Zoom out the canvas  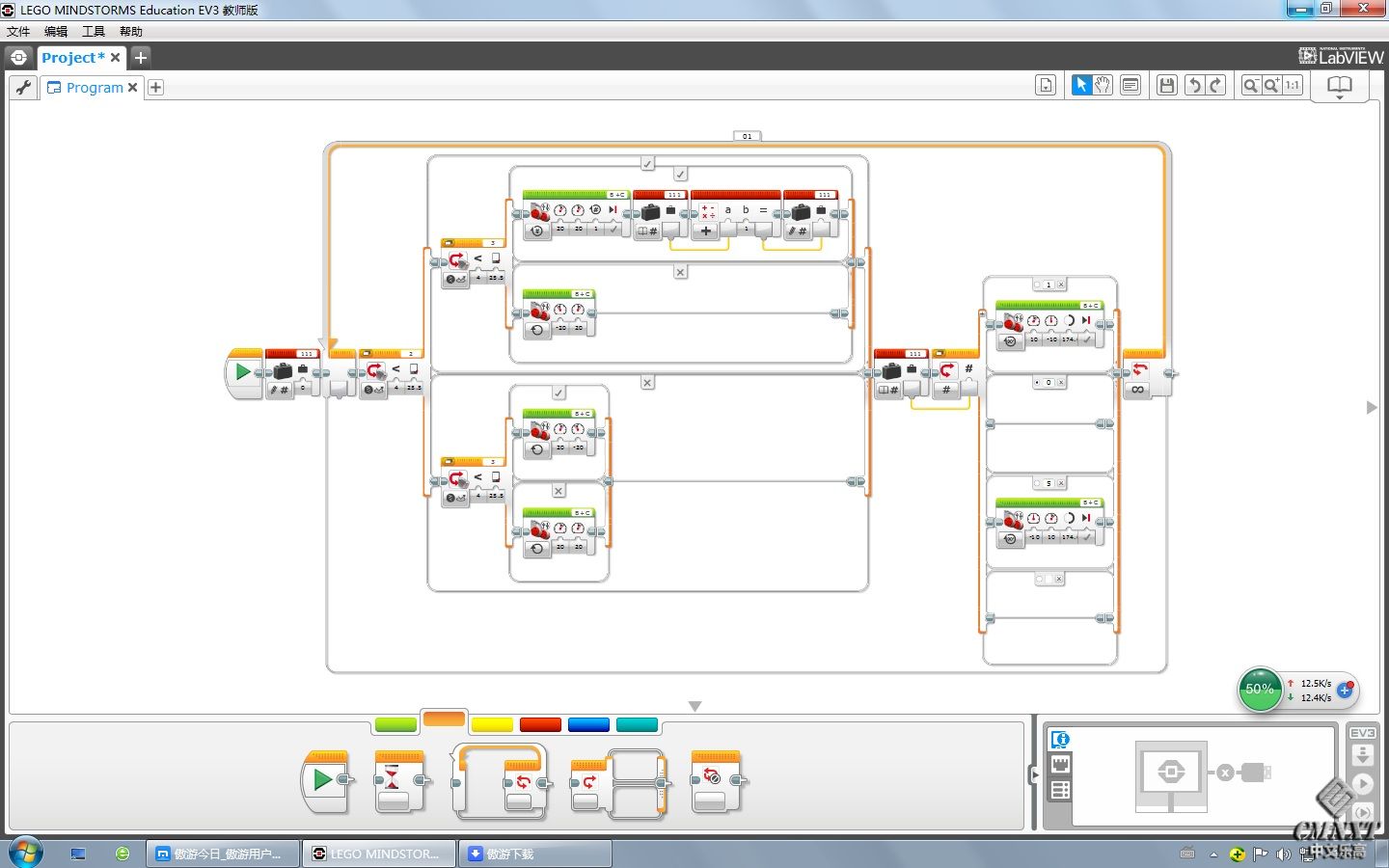pos(1251,86)
